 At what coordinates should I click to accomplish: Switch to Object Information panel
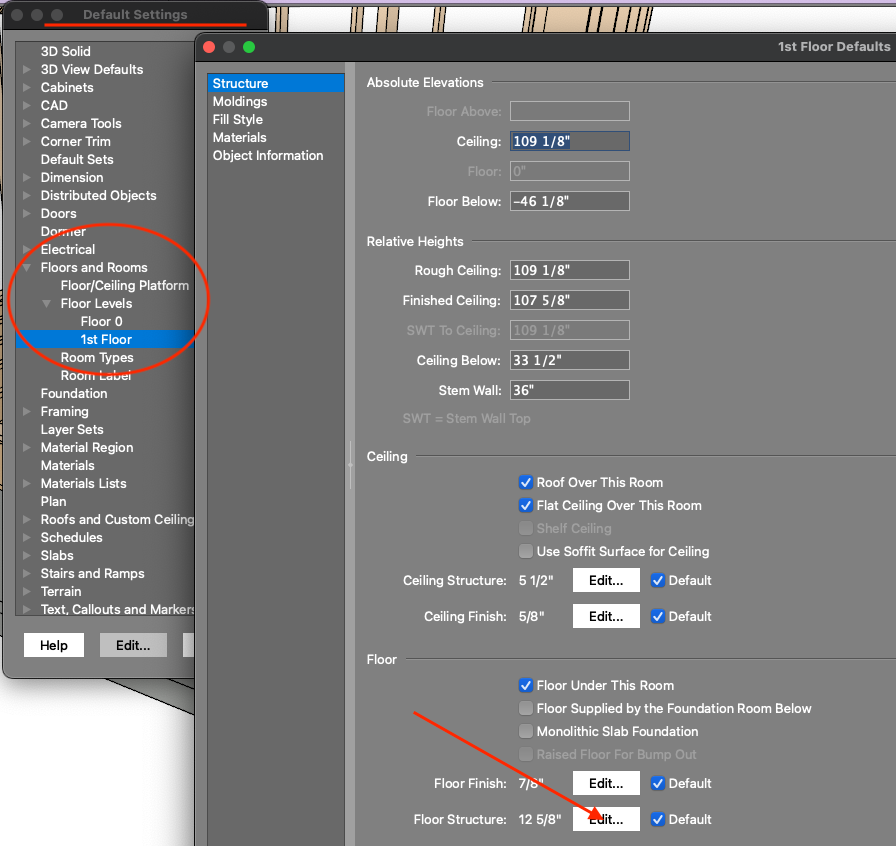pyautogui.click(x=268, y=155)
